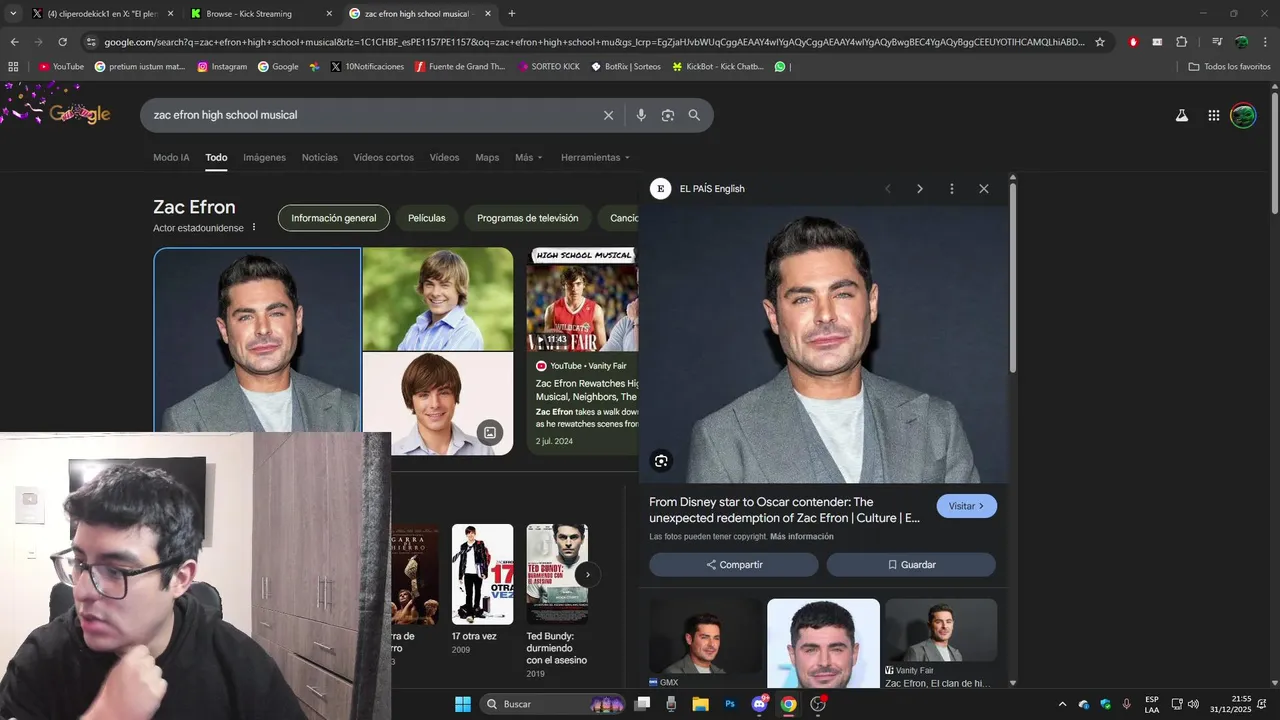Select the Videos cortos search tab
1280x720 pixels.
coord(383,158)
